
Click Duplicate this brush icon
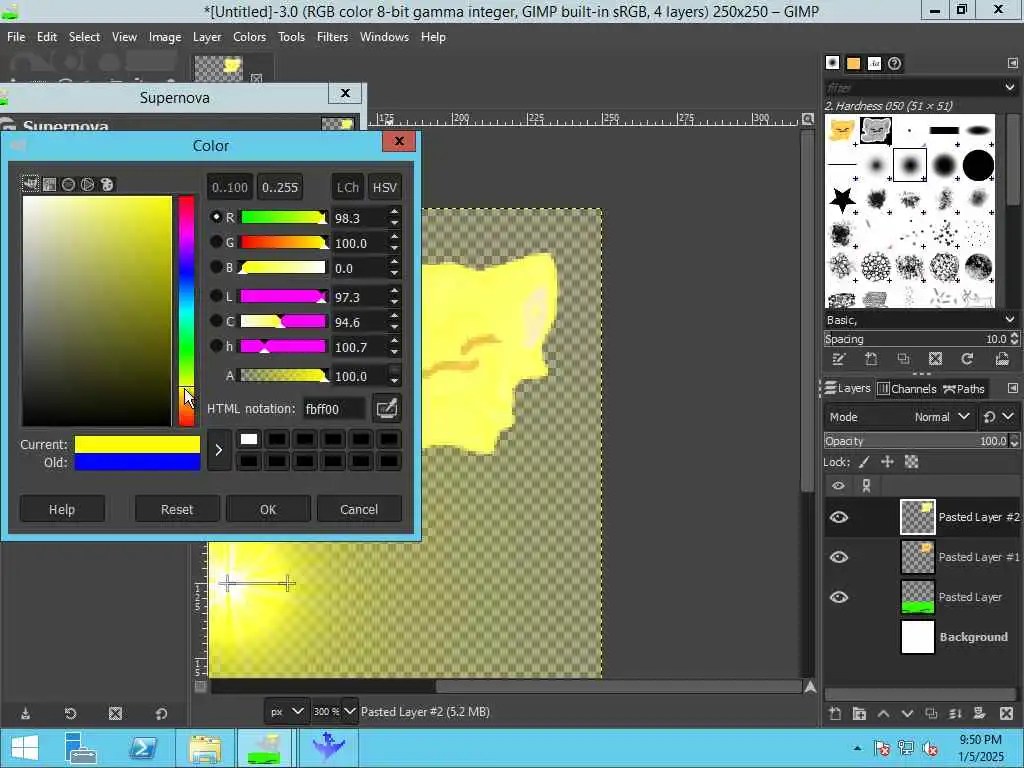point(903,359)
